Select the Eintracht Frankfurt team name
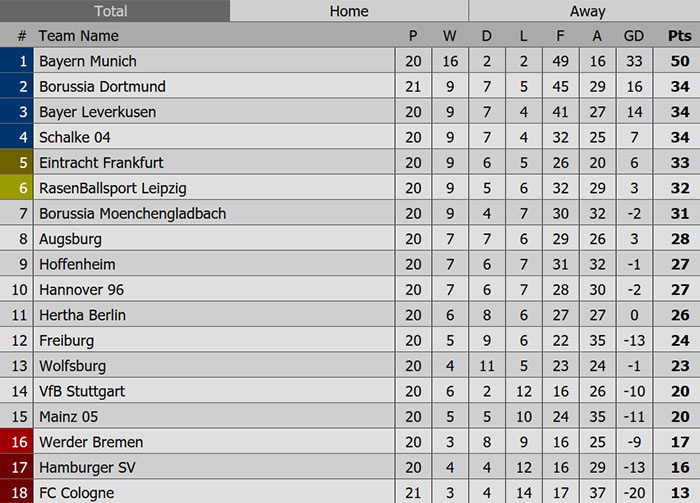Viewport: 700px width, 503px height. coord(101,162)
